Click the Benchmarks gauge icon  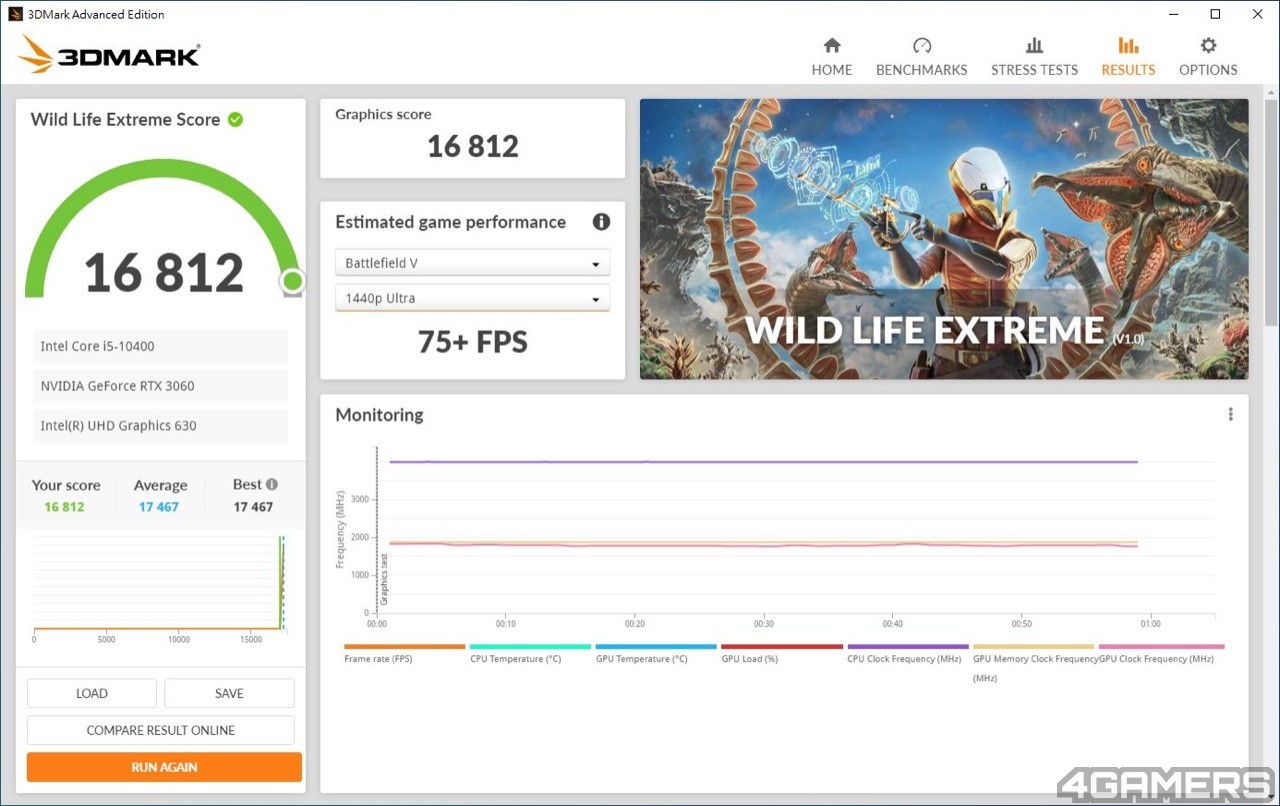(922, 46)
